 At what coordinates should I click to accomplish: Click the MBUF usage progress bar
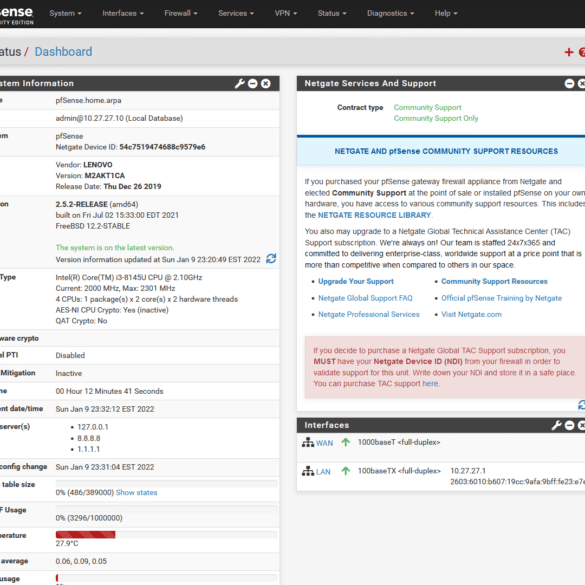(x=166, y=509)
